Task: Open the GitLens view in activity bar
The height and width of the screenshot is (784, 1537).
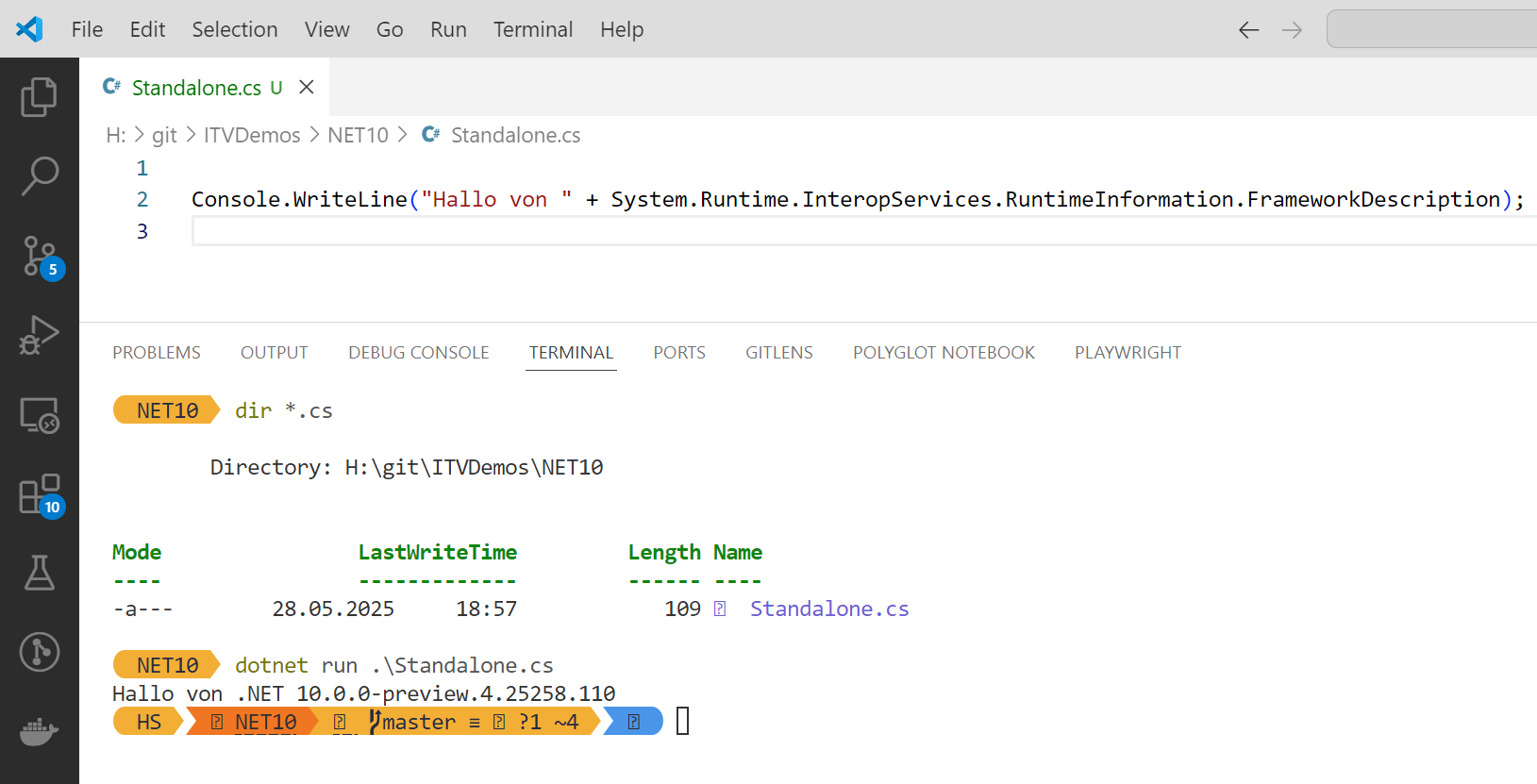Action: (x=39, y=652)
